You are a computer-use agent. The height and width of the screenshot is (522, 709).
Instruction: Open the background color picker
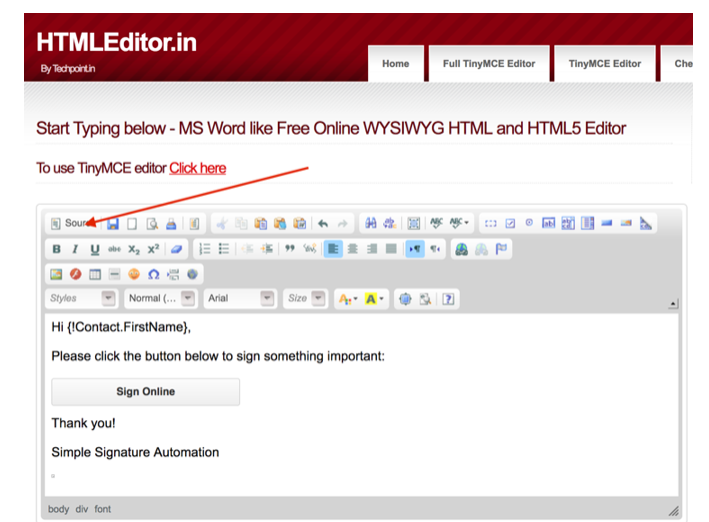click(x=374, y=299)
